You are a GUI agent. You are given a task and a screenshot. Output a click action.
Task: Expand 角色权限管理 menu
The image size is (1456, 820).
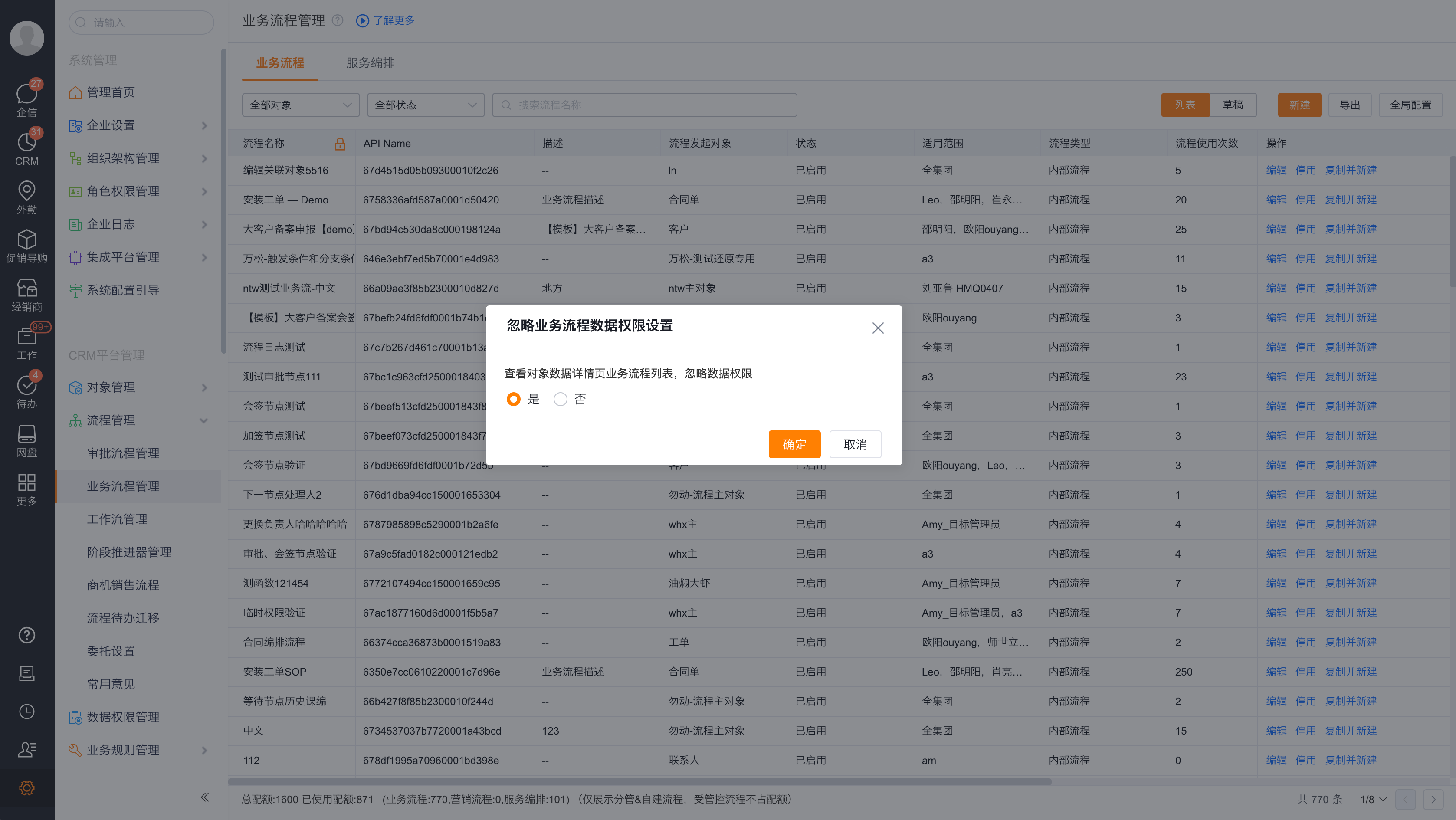click(x=204, y=192)
